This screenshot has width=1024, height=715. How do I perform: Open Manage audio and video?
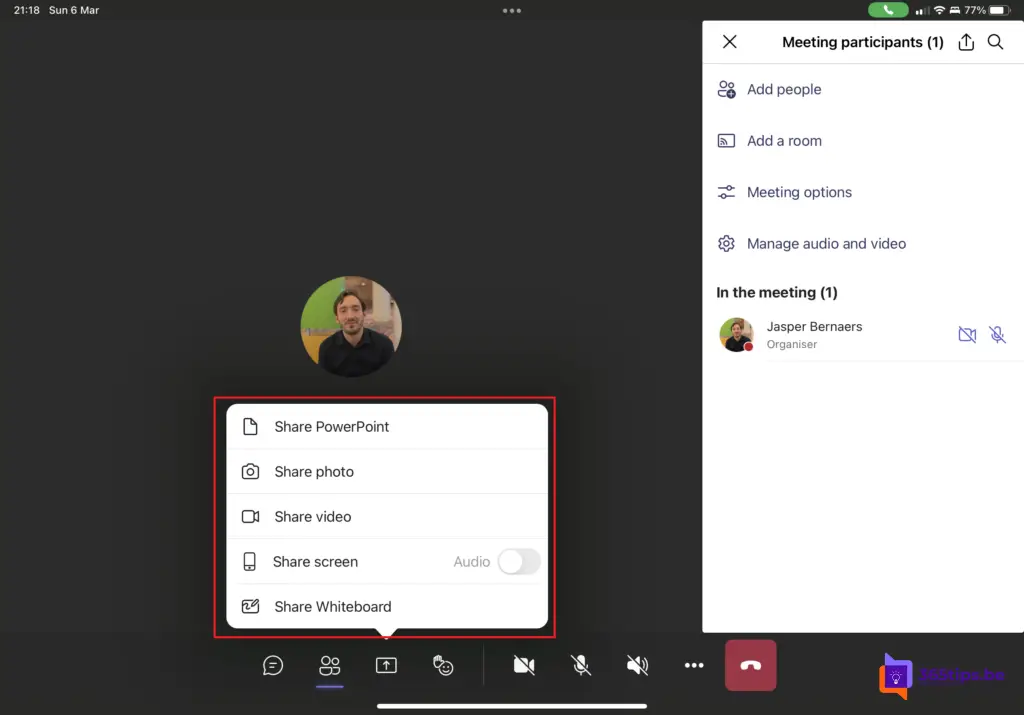coord(863,244)
